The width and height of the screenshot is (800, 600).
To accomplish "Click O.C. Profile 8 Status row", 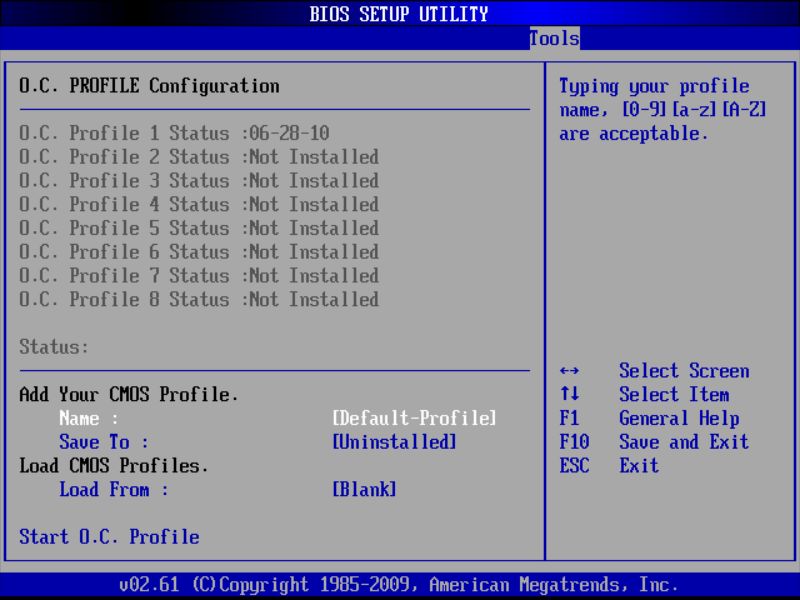I will coord(199,299).
